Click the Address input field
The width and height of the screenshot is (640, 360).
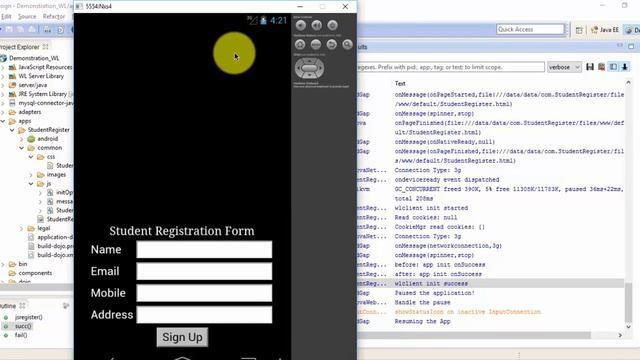point(204,315)
